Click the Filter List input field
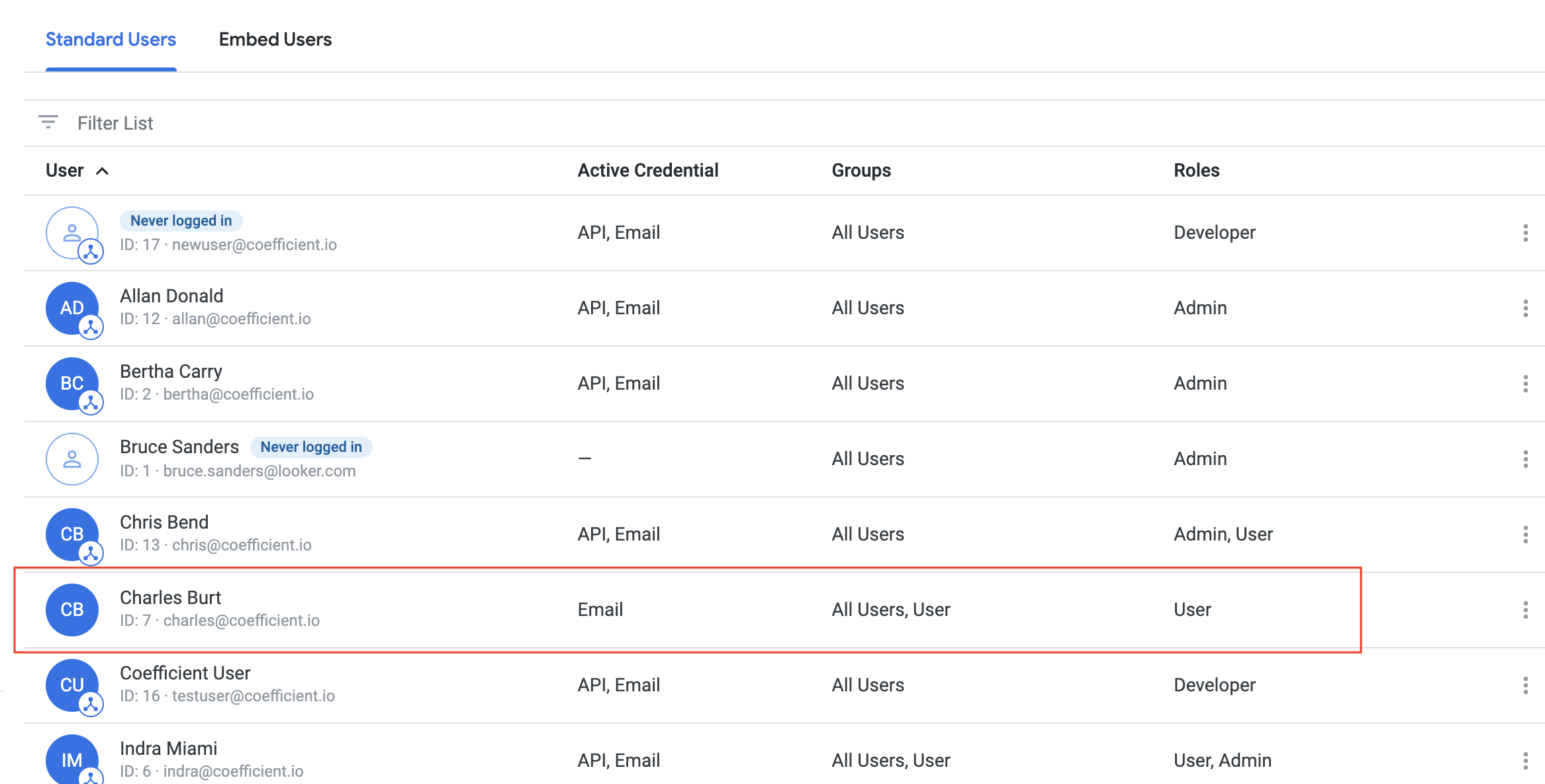This screenshot has width=1545, height=784. (397, 123)
